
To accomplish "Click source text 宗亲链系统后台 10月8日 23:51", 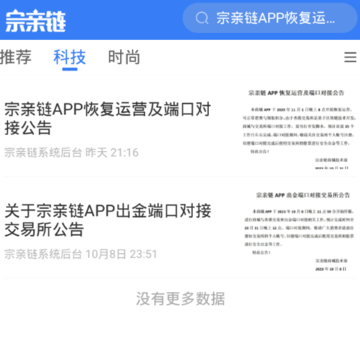I will (x=80, y=254).
